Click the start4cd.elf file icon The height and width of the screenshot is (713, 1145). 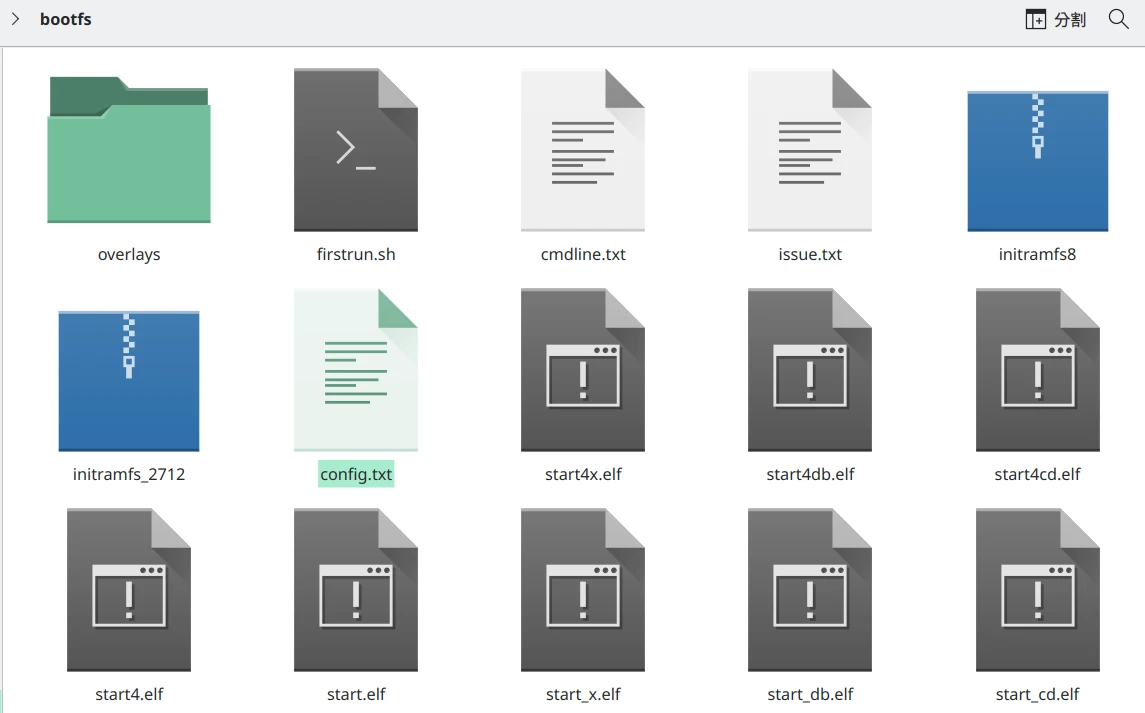tap(1037, 370)
